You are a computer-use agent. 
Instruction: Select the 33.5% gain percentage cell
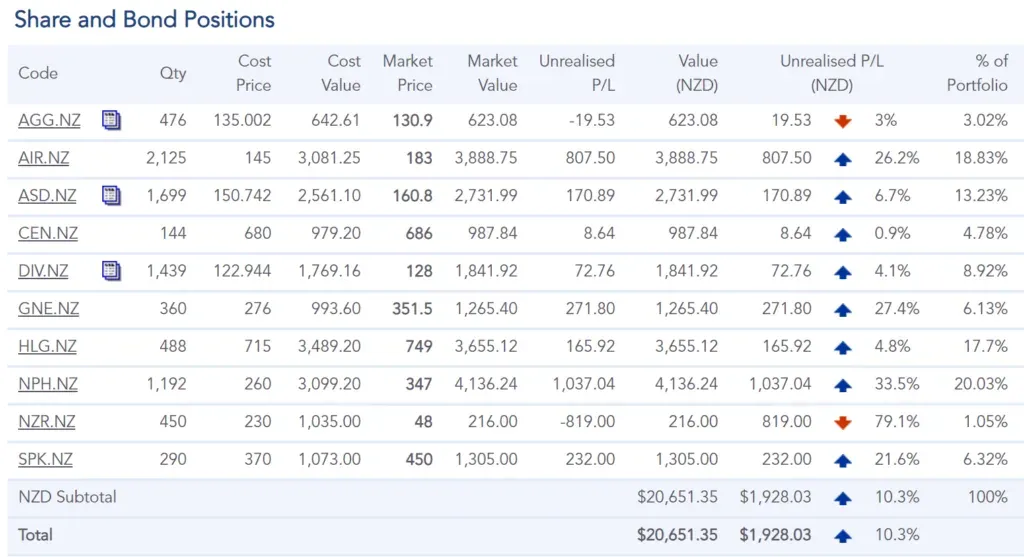coord(897,384)
